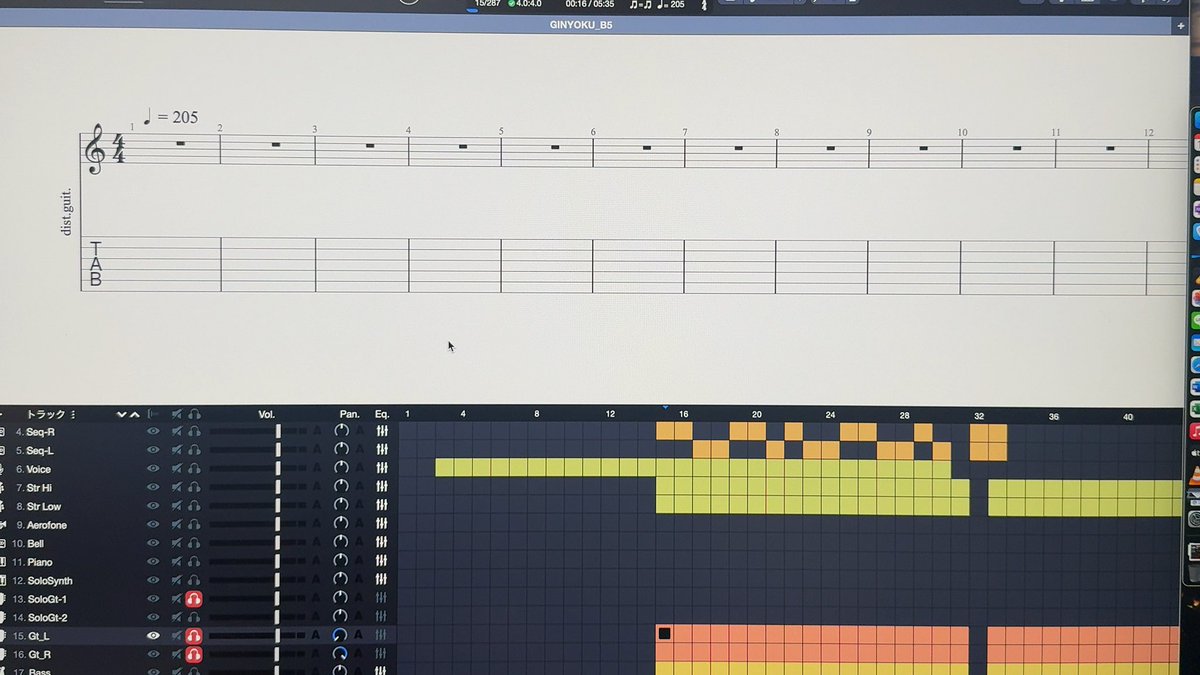Viewport: 1200px width, 675px height.
Task: Mute the 12. SoloSynth track
Action: point(176,580)
